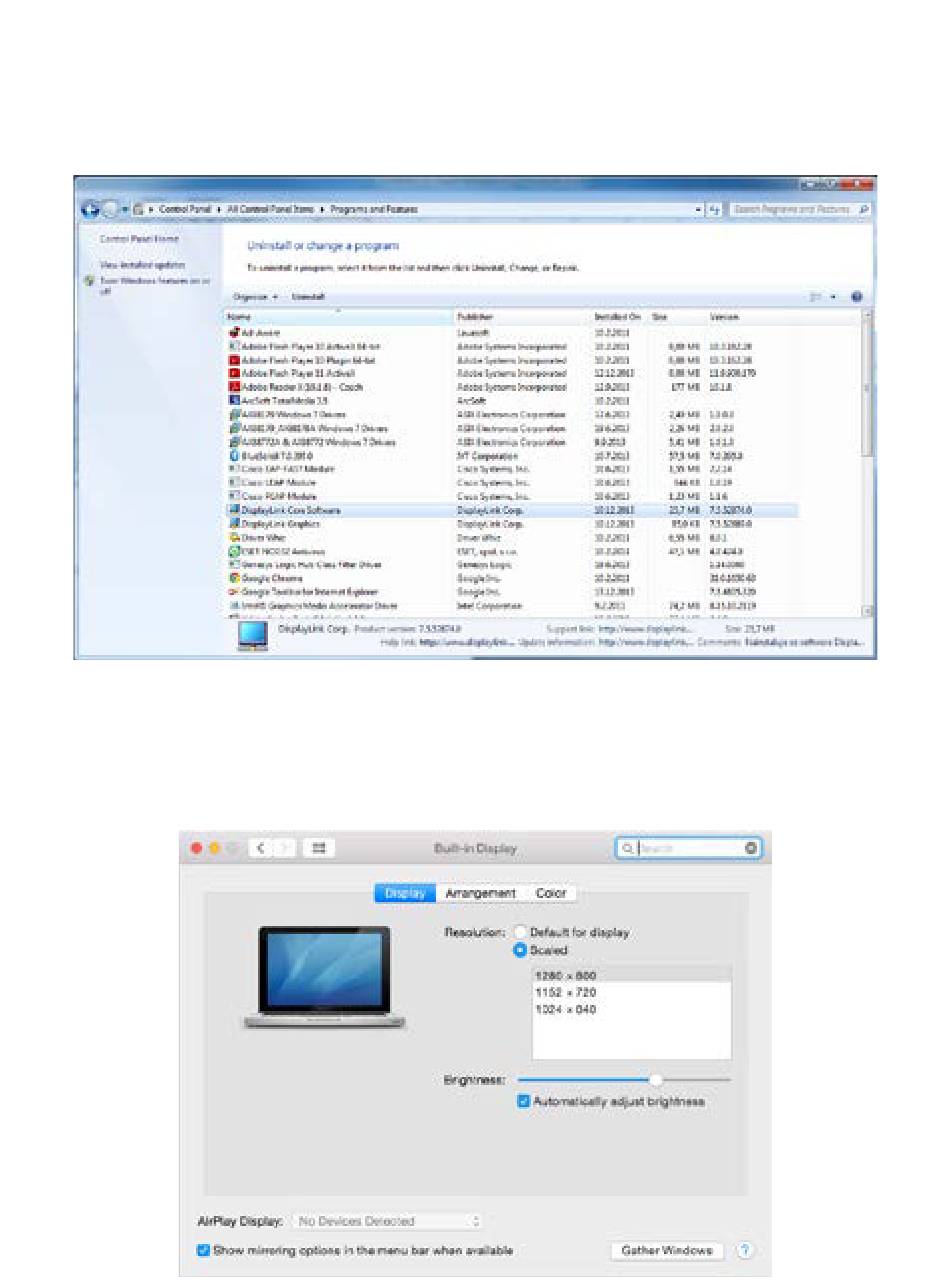Click the Show All grid icon in Built-in Display
Image resolution: width=950 pixels, height=1288 pixels.
click(x=320, y=848)
